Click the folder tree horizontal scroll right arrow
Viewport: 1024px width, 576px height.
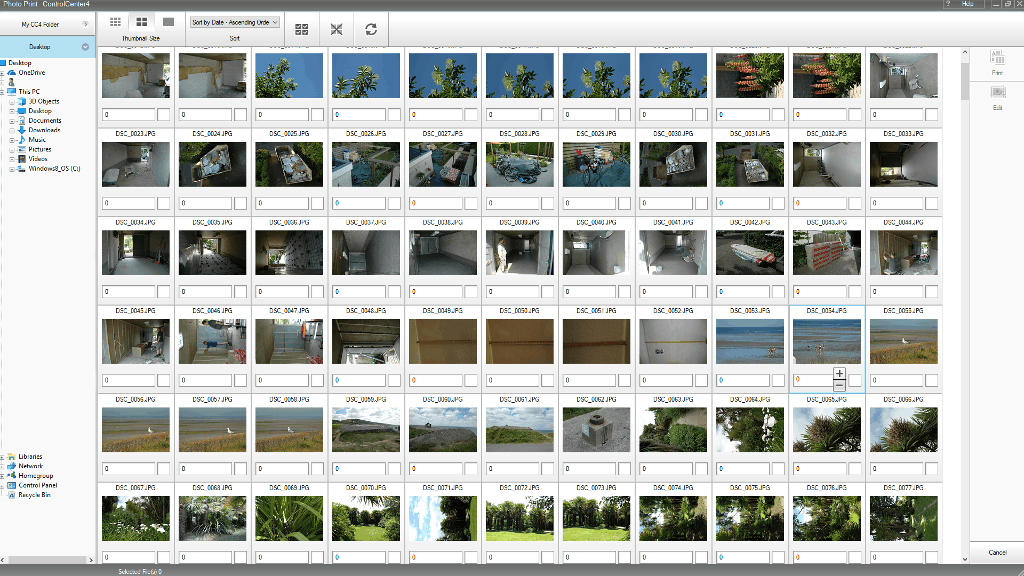(x=91, y=560)
